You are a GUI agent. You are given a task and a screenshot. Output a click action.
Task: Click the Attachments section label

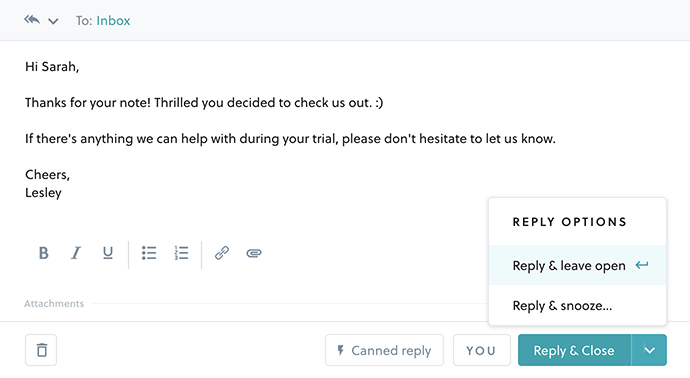pos(54,304)
